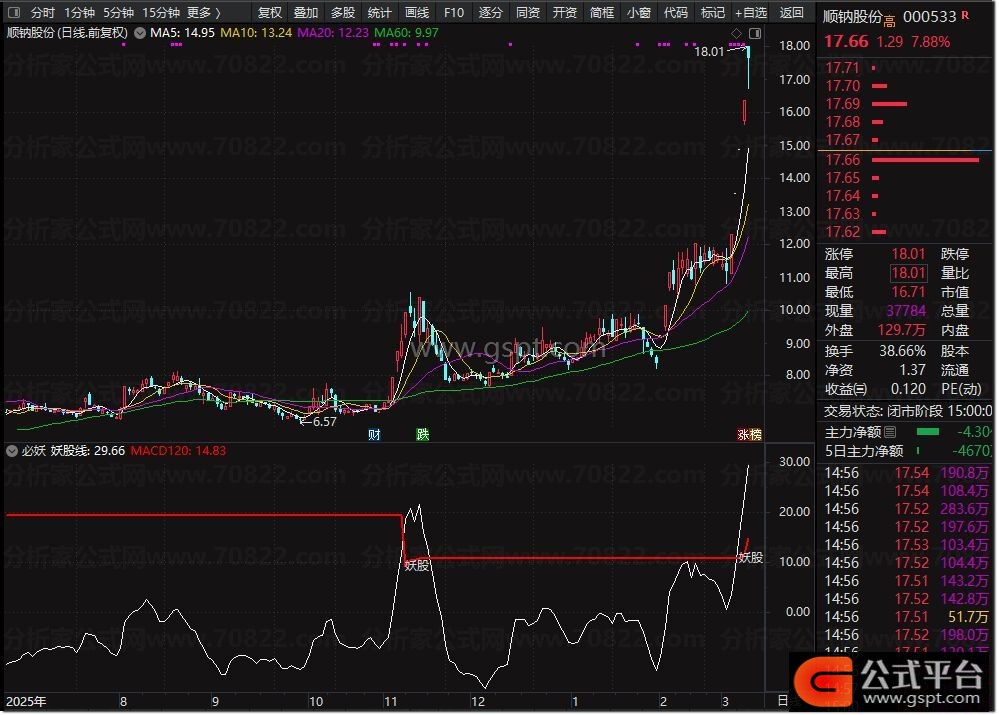999x715 pixels.
Task: Click the blue 财 event marker
Action: (x=374, y=435)
